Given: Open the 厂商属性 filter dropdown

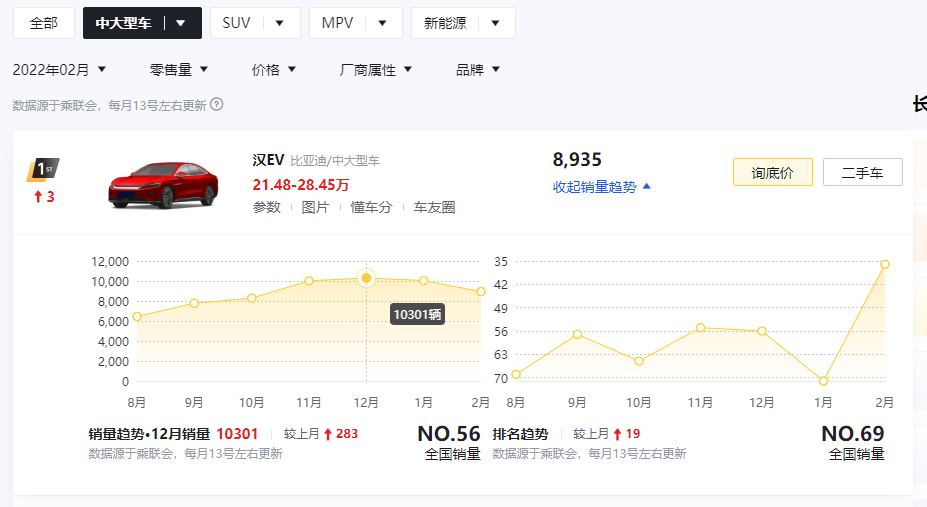Looking at the screenshot, I should click(375, 70).
